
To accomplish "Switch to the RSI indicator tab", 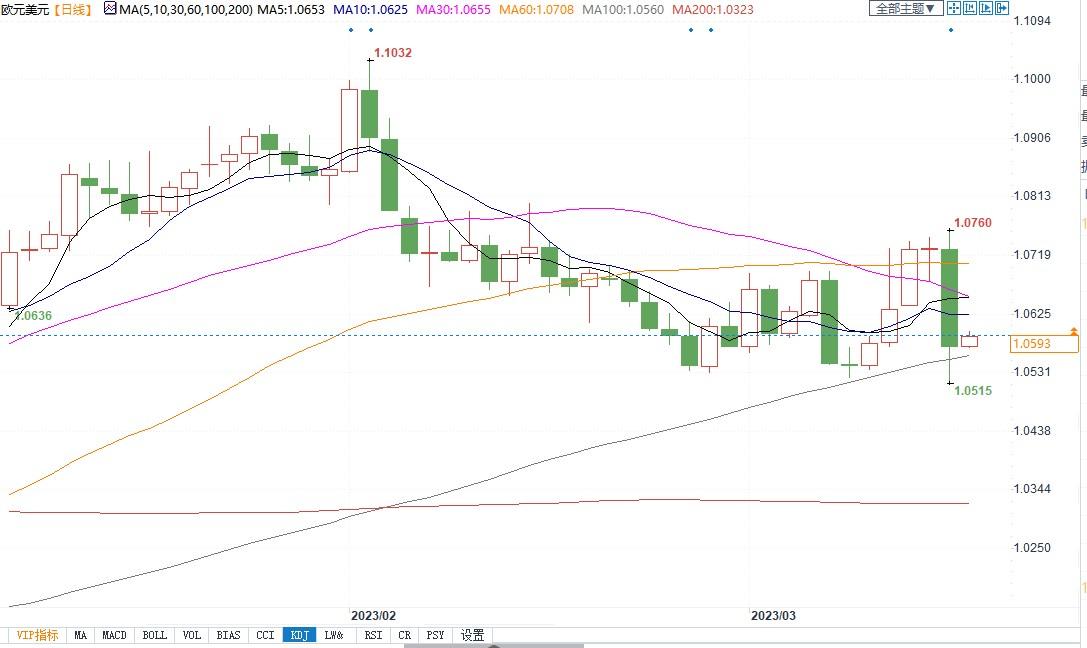I will (373, 635).
